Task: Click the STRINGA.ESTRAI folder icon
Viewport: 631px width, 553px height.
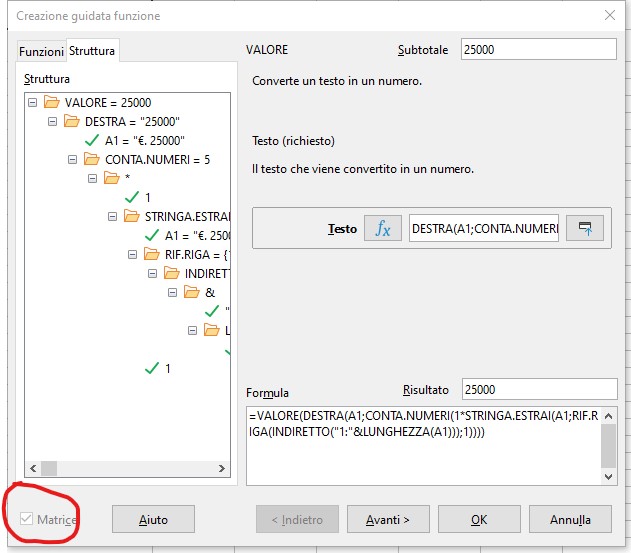Action: (131, 216)
